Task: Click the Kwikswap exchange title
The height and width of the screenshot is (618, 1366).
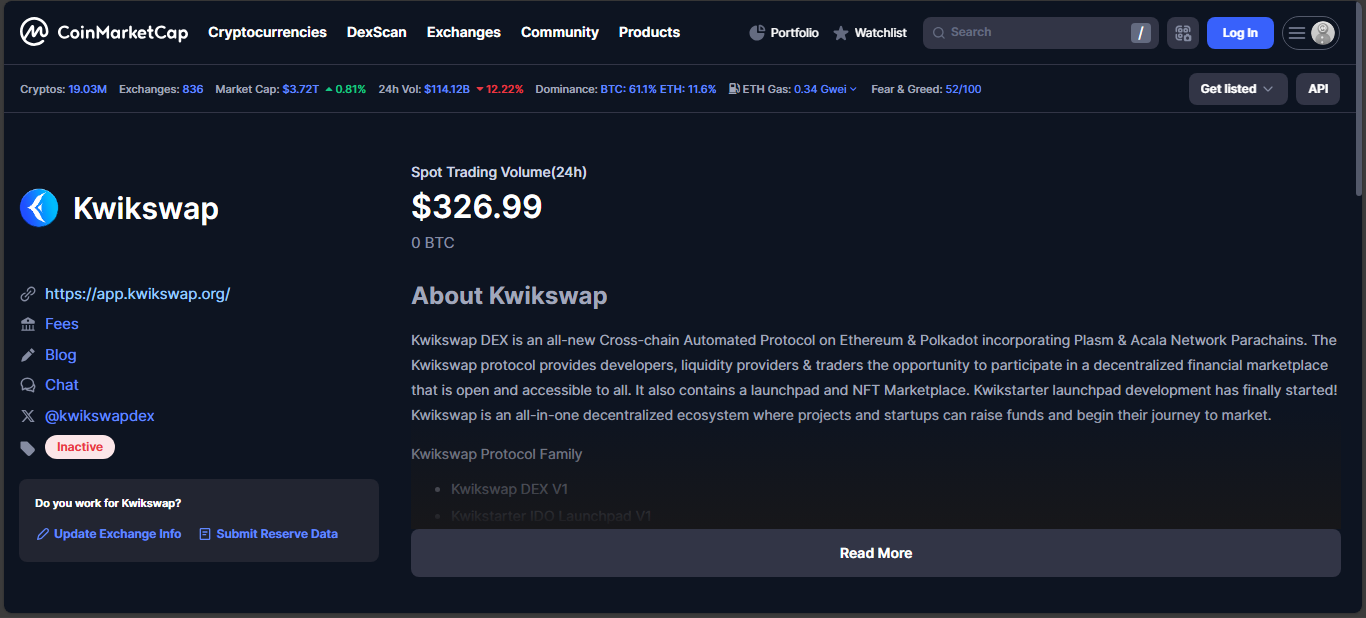Action: tap(146, 209)
